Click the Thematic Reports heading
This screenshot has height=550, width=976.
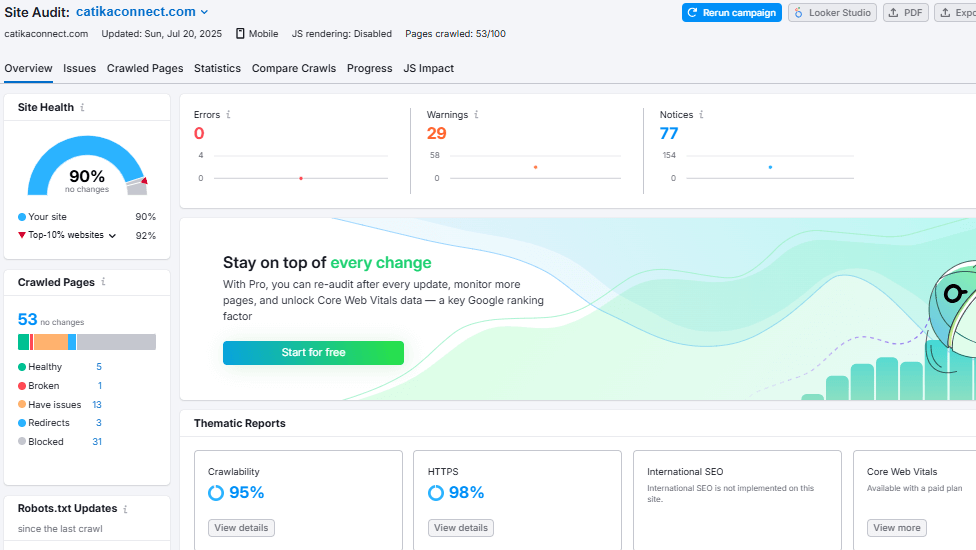click(x=240, y=423)
